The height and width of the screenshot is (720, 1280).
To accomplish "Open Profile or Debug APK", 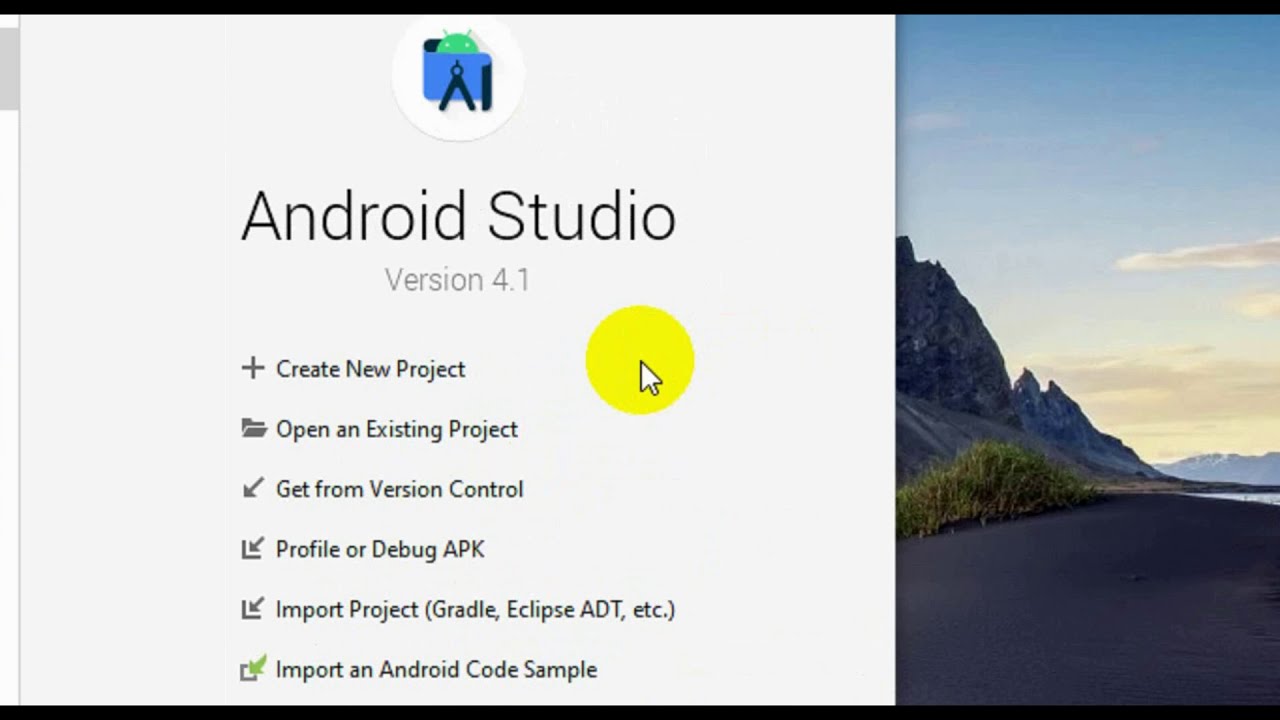I will [x=380, y=549].
